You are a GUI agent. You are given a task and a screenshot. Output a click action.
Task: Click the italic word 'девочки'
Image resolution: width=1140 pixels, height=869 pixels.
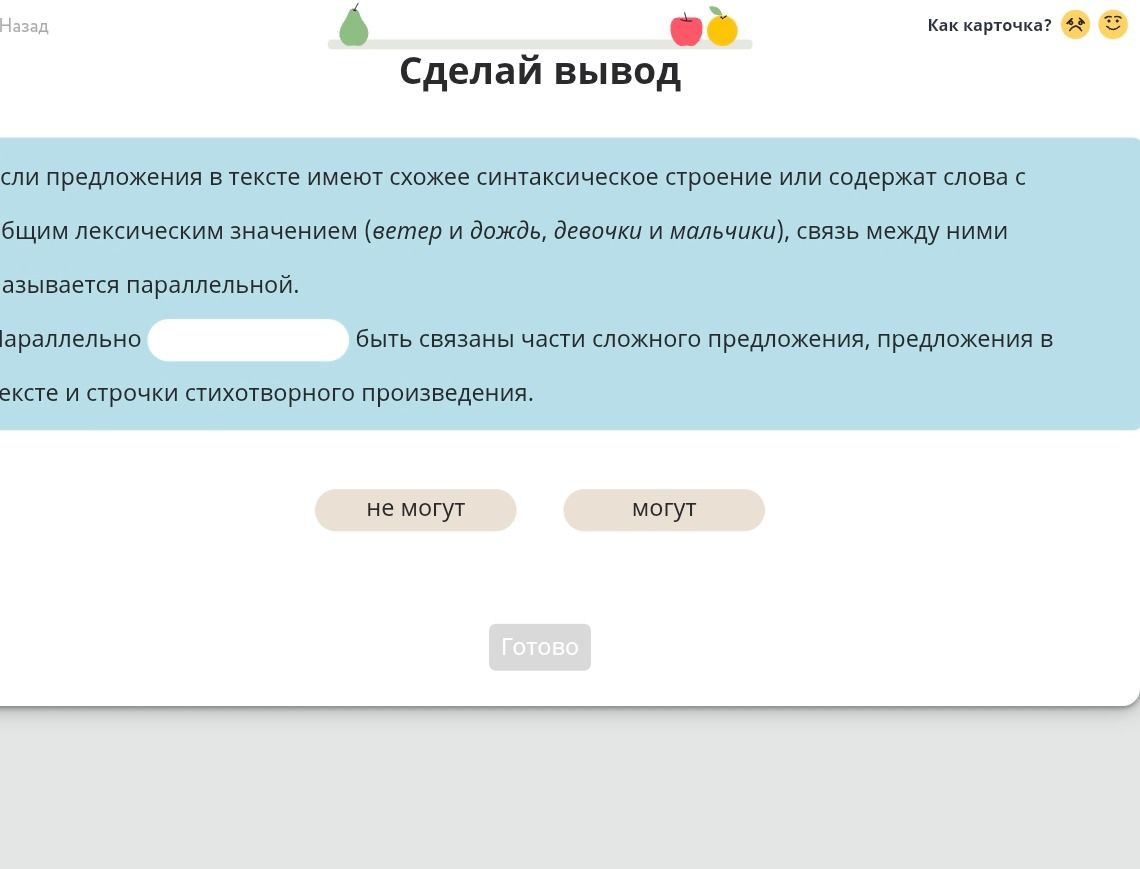(598, 231)
